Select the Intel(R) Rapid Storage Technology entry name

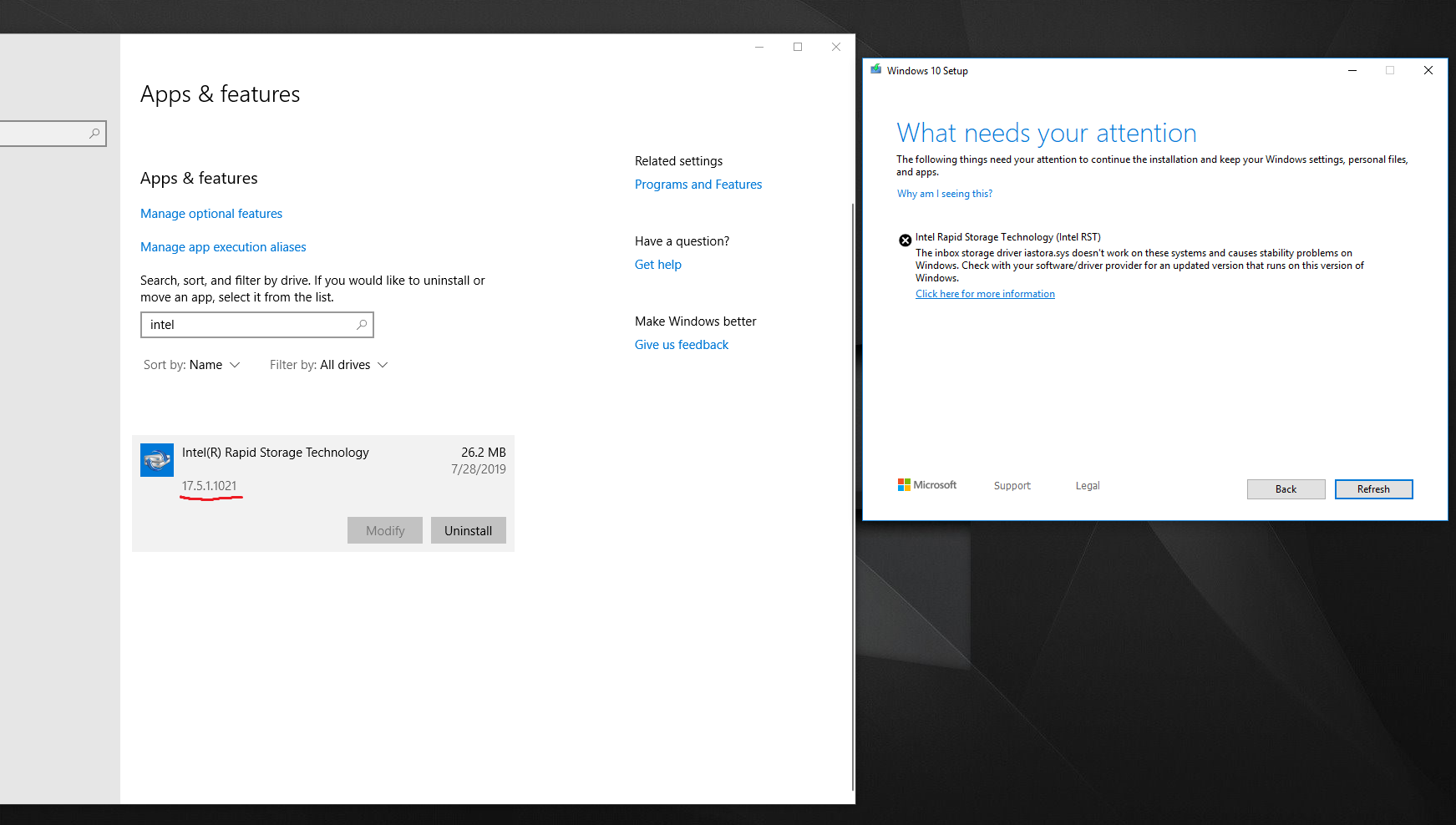(x=276, y=453)
